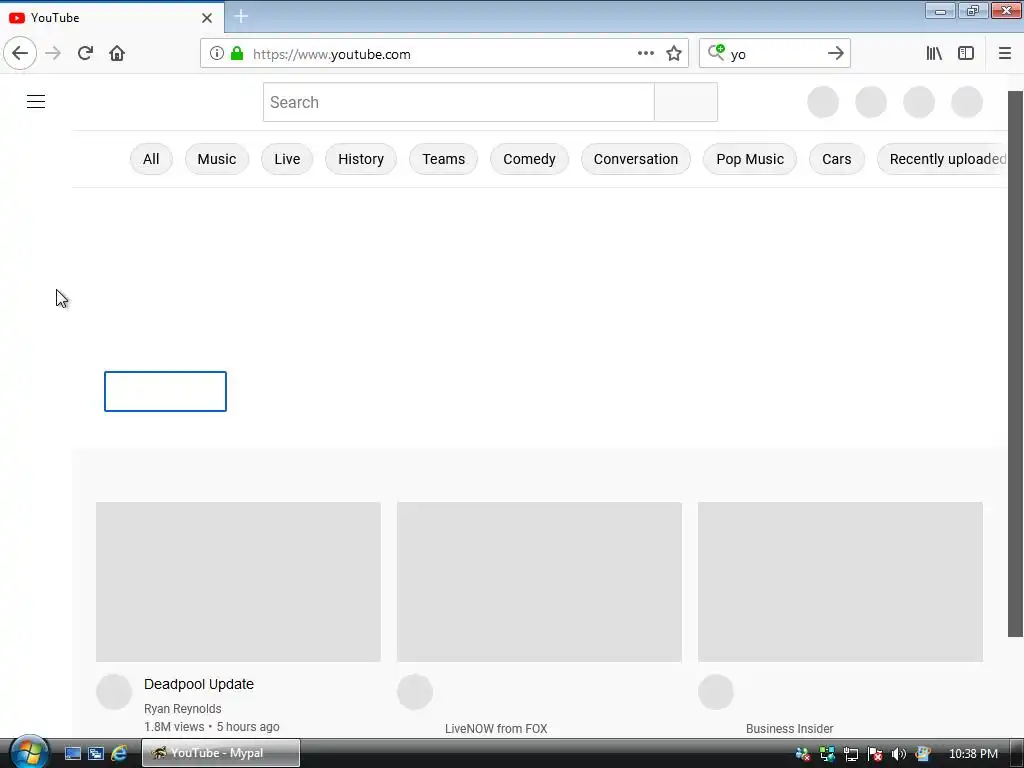This screenshot has width=1024, height=768.
Task: Select the YouTube browser tab
Action: point(111,18)
